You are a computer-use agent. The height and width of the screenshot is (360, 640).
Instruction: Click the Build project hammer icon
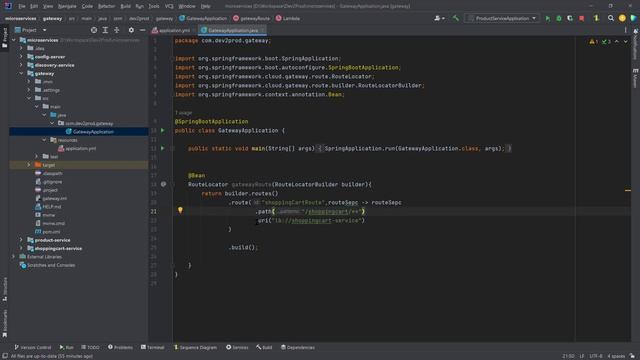(x=456, y=18)
